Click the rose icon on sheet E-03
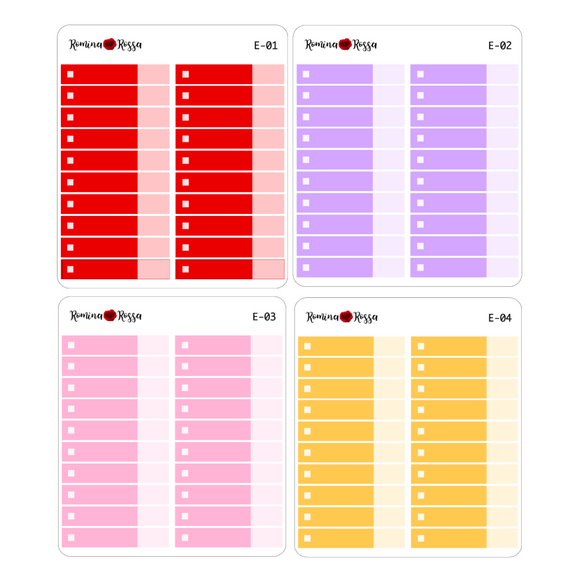Screen dimensions: 580x580 (110, 316)
